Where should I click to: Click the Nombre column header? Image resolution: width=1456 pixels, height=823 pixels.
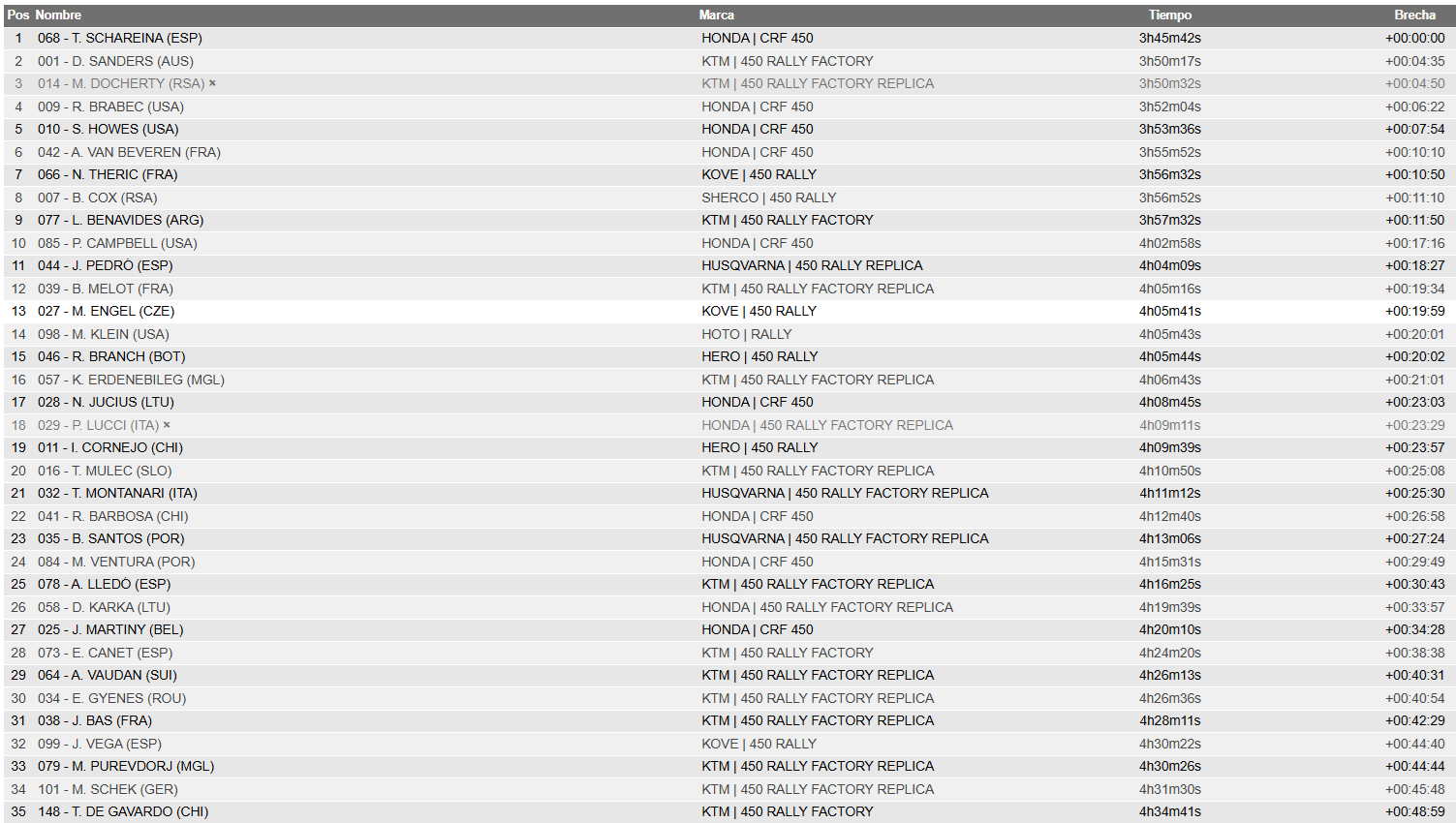click(58, 15)
